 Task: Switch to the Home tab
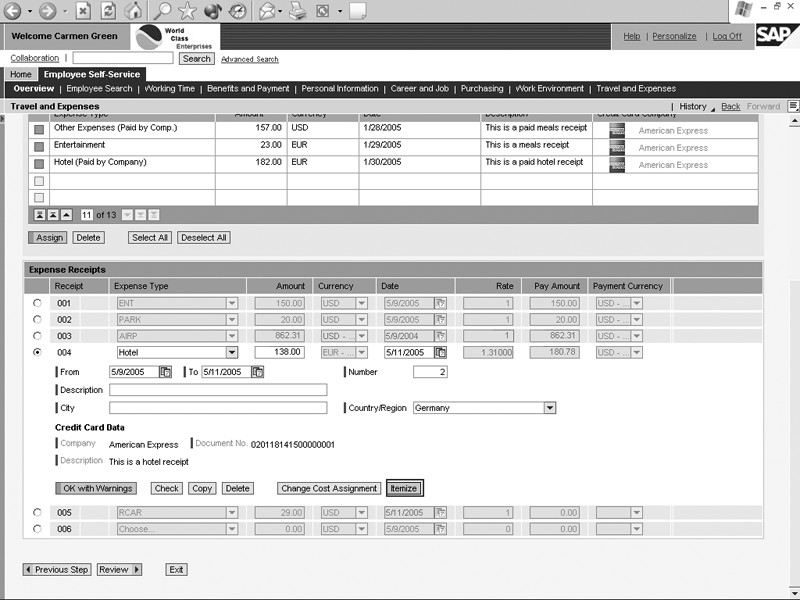pyautogui.click(x=21, y=74)
